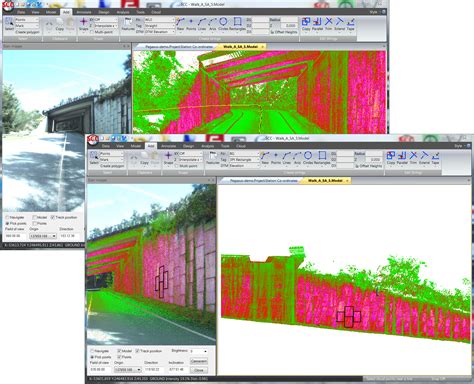Click Direction input in front window viewer panel
The image size is (474, 384).
pos(154,370)
